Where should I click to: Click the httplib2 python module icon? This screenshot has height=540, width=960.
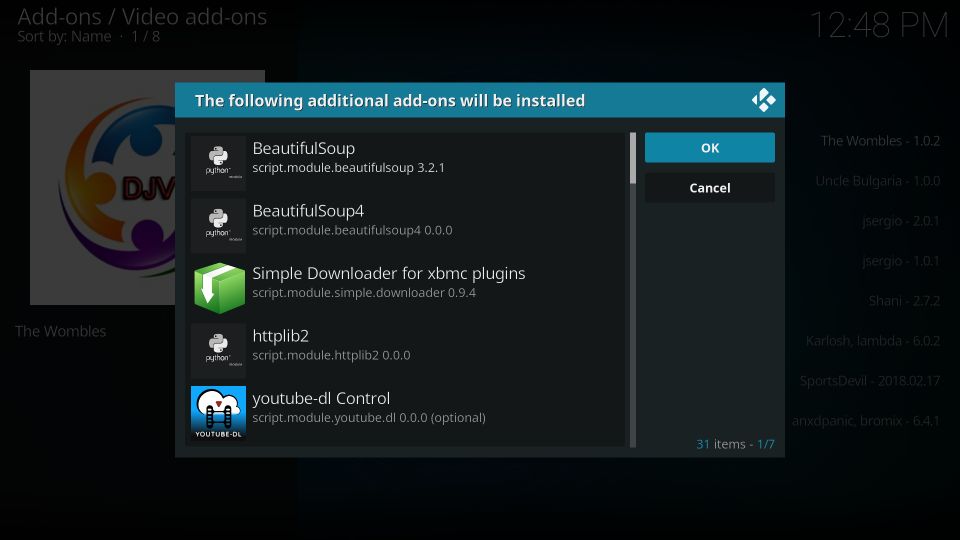(218, 350)
